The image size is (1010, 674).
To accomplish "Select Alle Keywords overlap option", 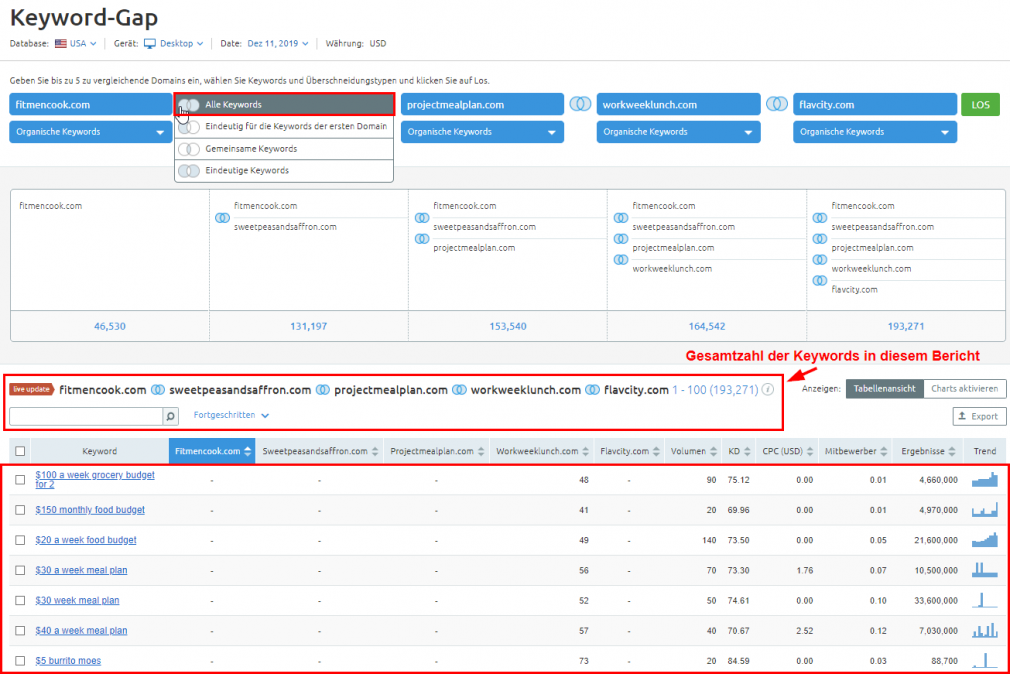I will (284, 104).
